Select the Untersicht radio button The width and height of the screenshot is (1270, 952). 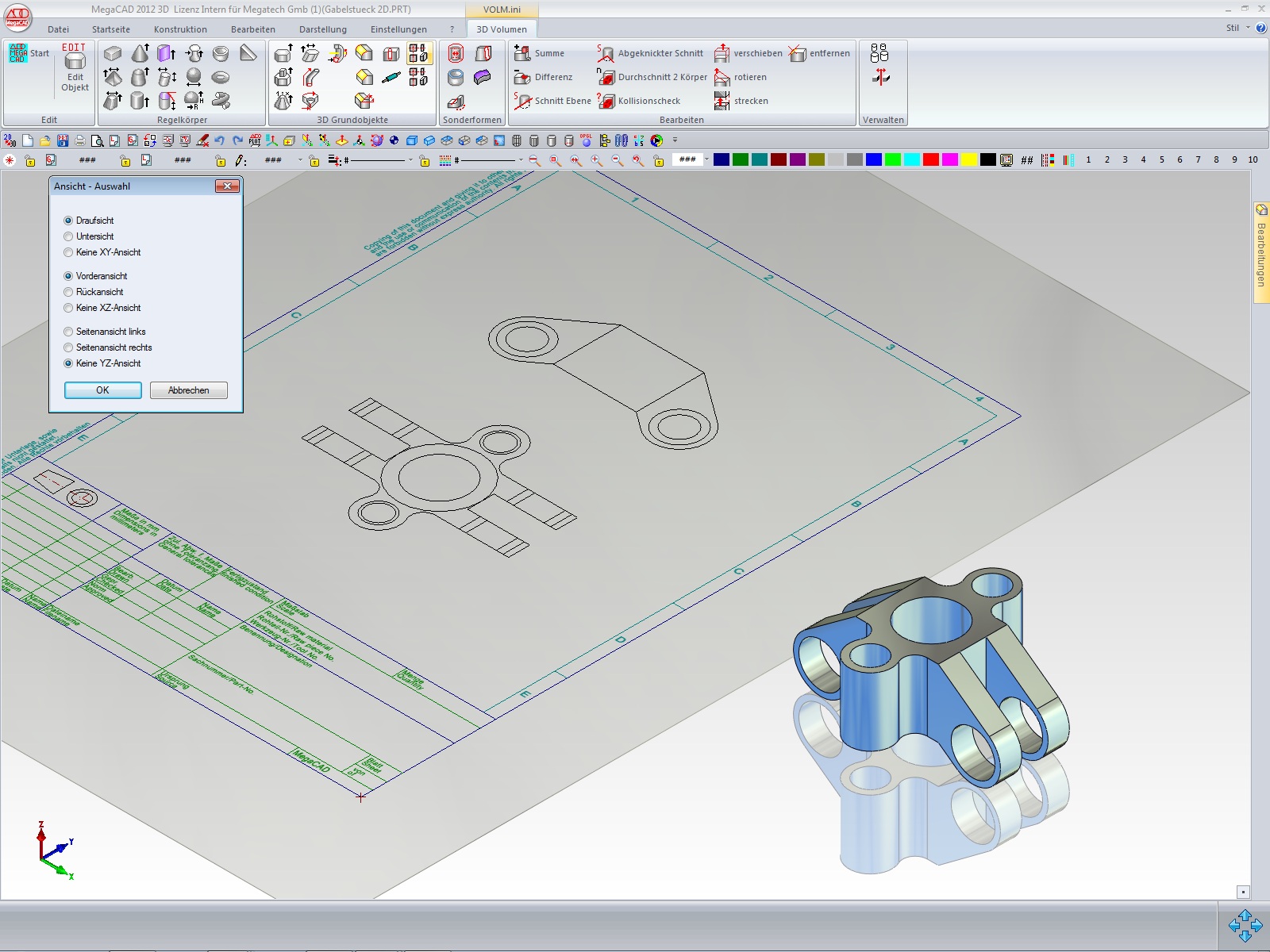[x=68, y=236]
